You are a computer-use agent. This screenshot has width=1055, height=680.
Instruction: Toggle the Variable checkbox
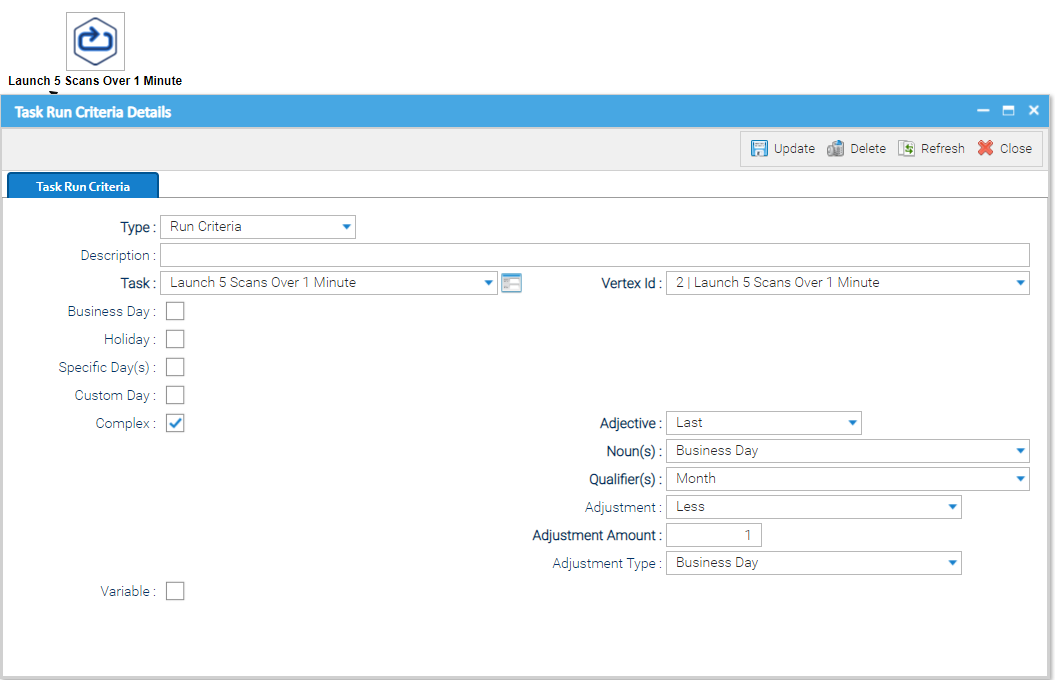click(175, 591)
